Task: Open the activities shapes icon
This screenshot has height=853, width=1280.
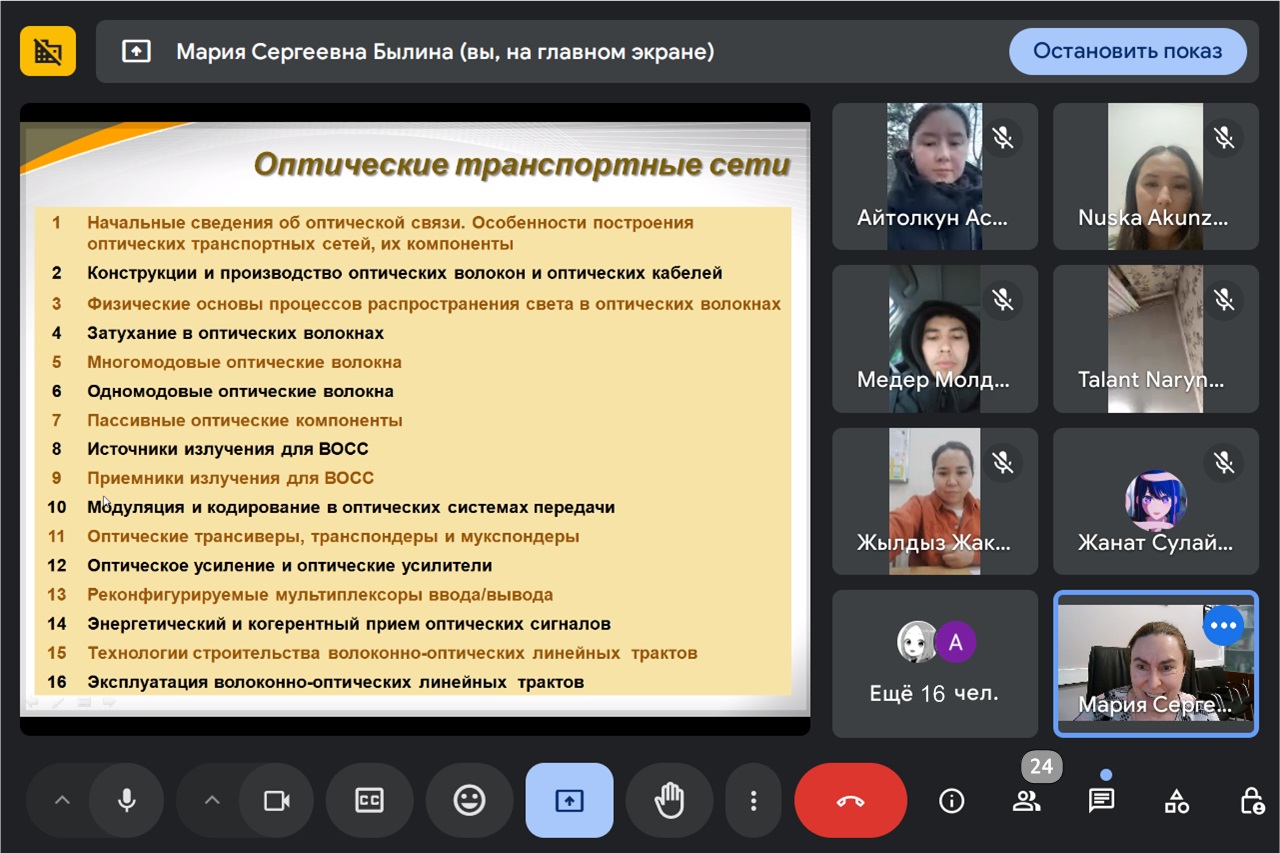Action: click(1177, 801)
